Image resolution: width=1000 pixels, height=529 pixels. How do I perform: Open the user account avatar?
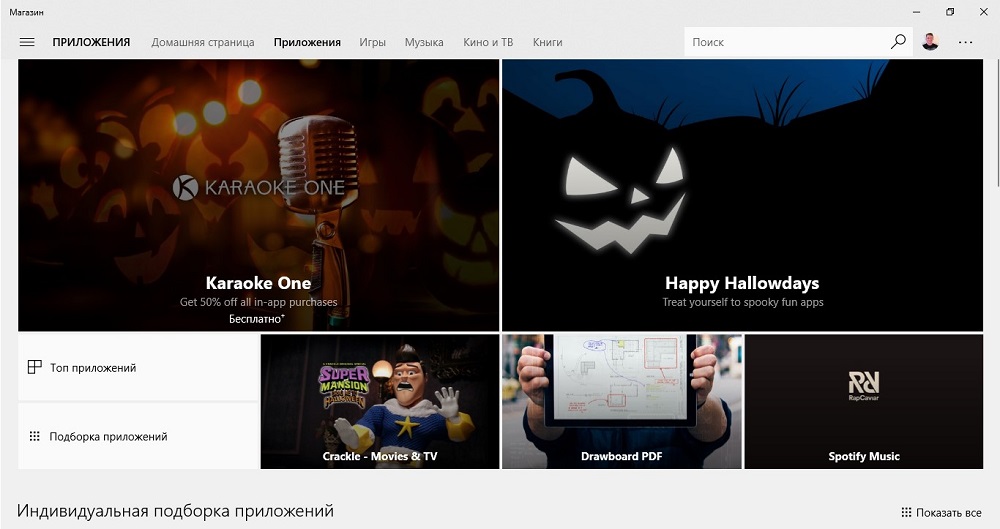click(930, 42)
